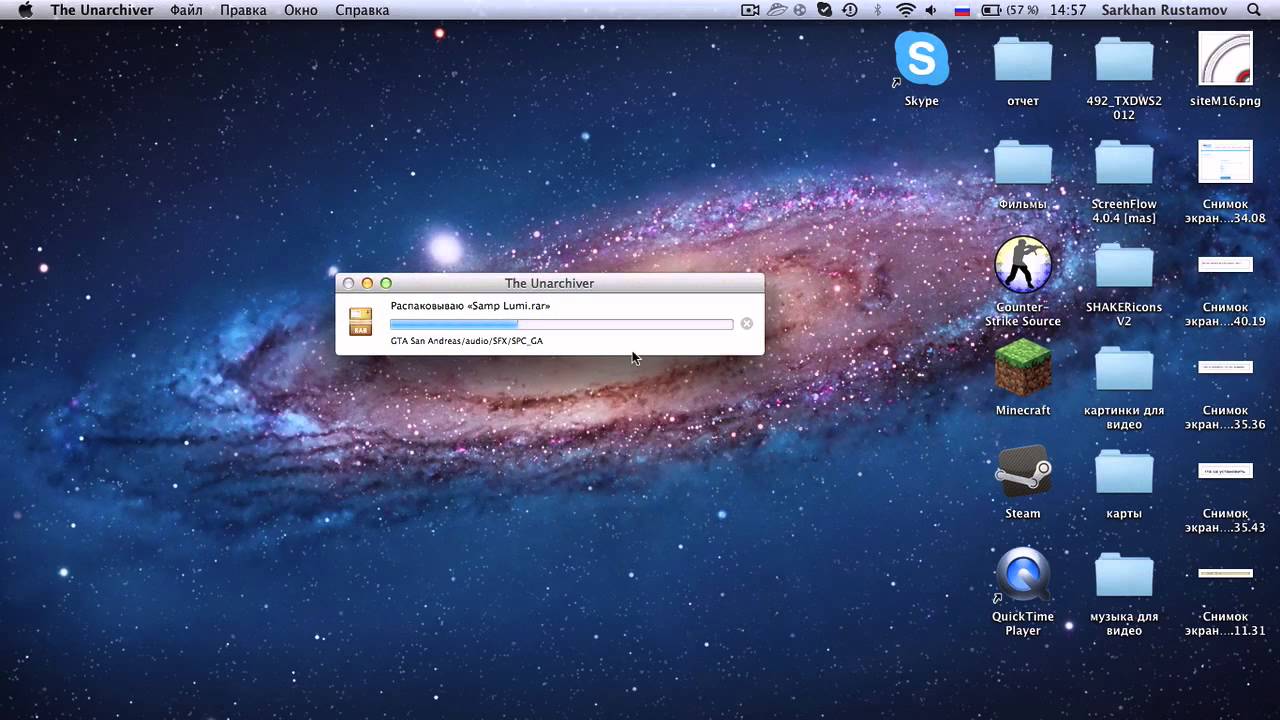The image size is (1280, 720).
Task: Select the карты folder
Action: coord(1124,472)
